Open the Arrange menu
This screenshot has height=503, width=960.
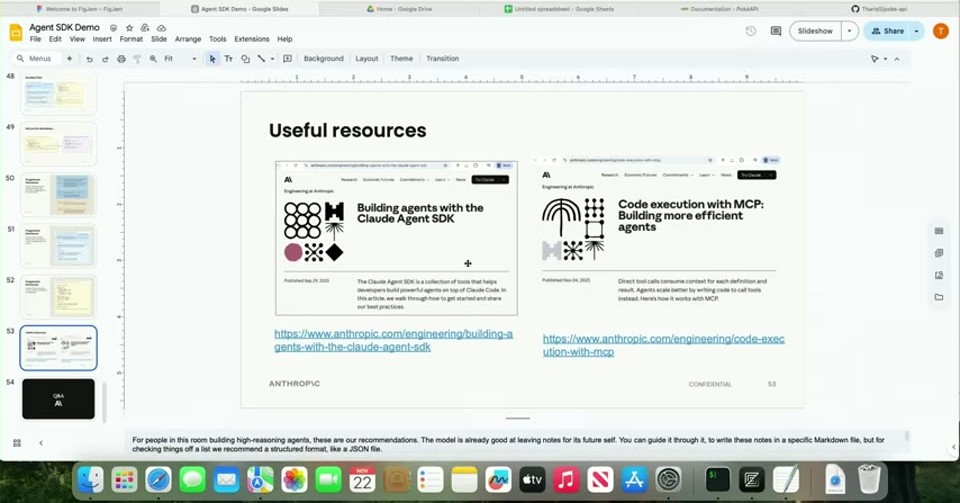click(188, 39)
